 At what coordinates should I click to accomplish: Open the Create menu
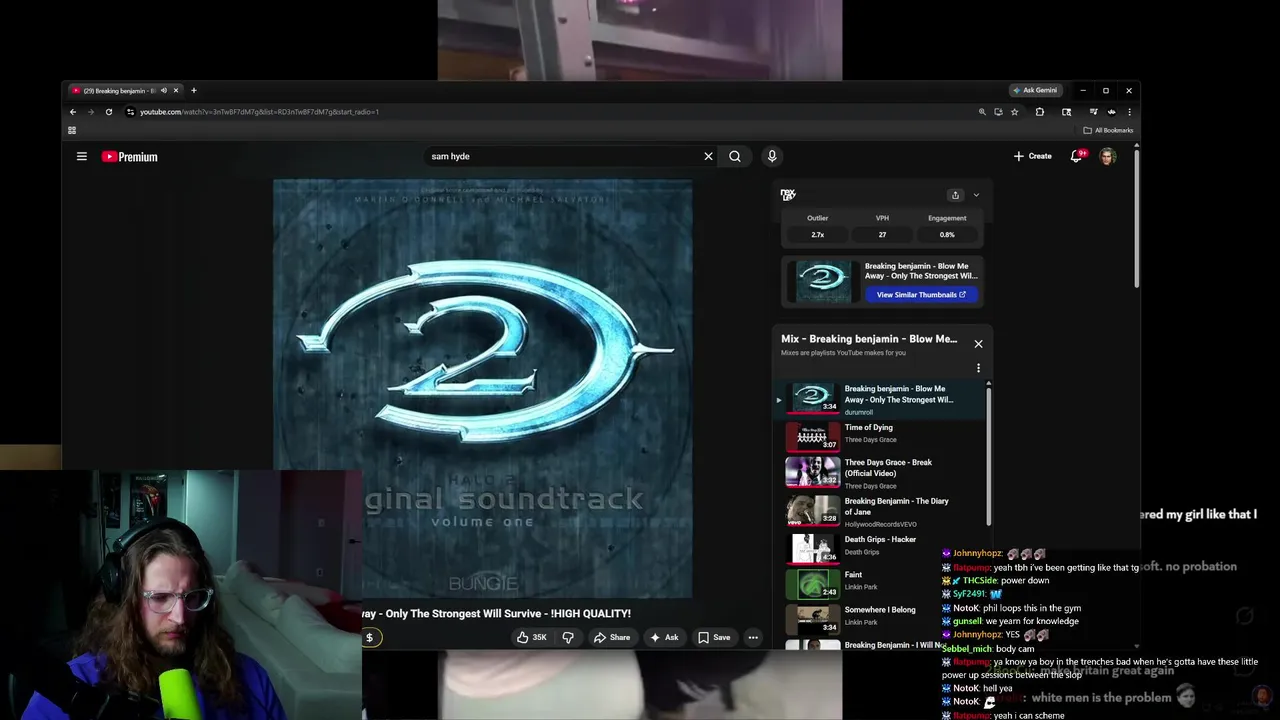tap(1033, 156)
